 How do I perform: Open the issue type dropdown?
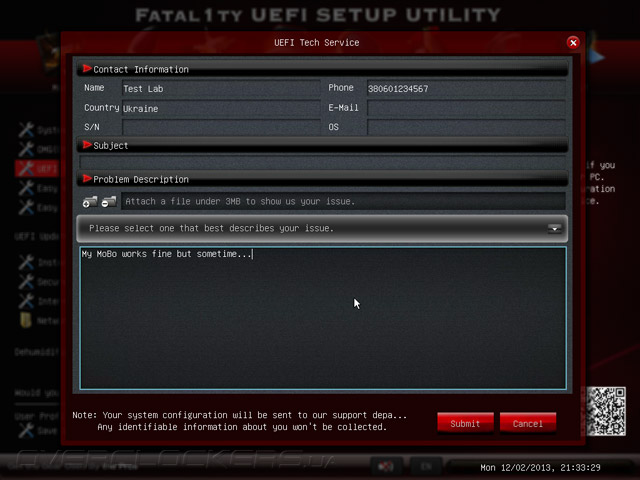coord(322,229)
